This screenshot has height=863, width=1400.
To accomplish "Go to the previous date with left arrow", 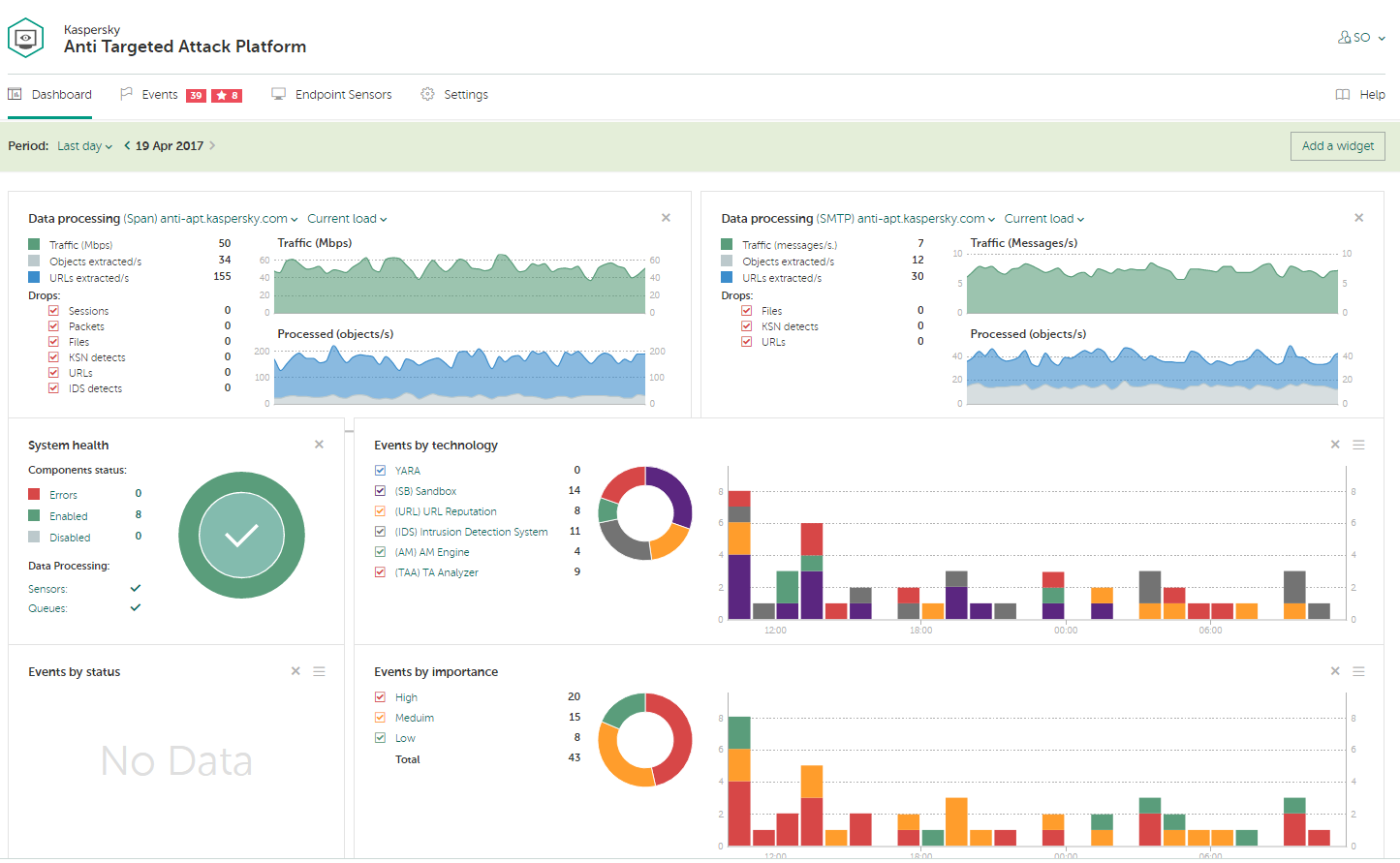I will pyautogui.click(x=127, y=145).
